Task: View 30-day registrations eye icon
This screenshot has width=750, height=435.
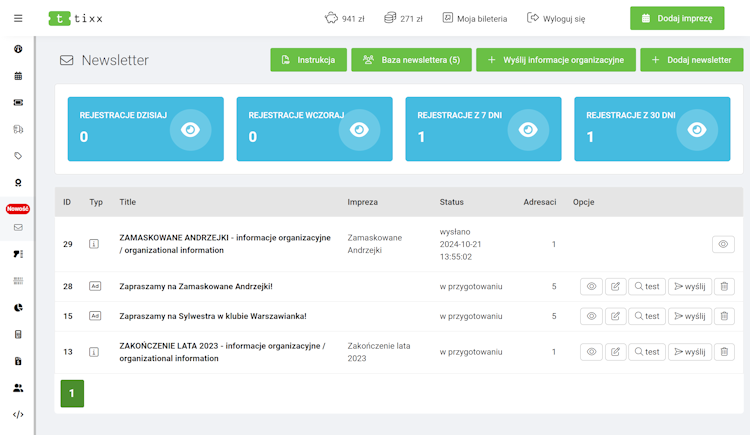Action: (698, 129)
